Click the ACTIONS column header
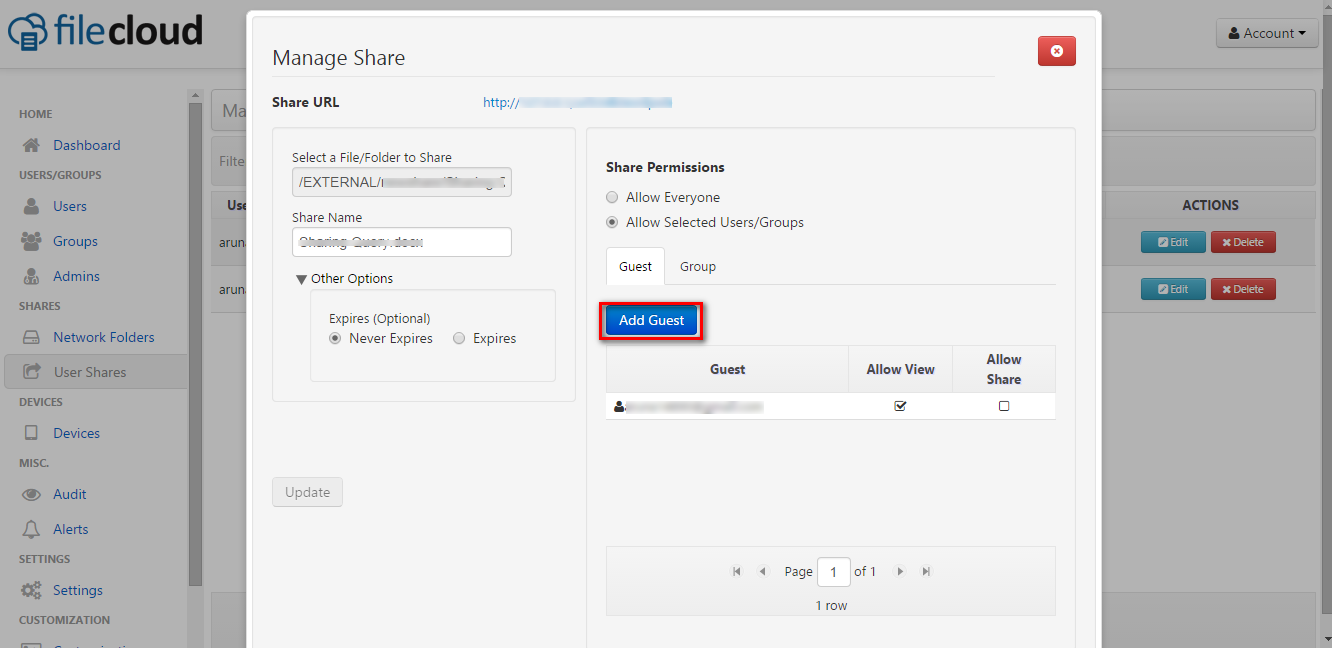 [x=1210, y=205]
